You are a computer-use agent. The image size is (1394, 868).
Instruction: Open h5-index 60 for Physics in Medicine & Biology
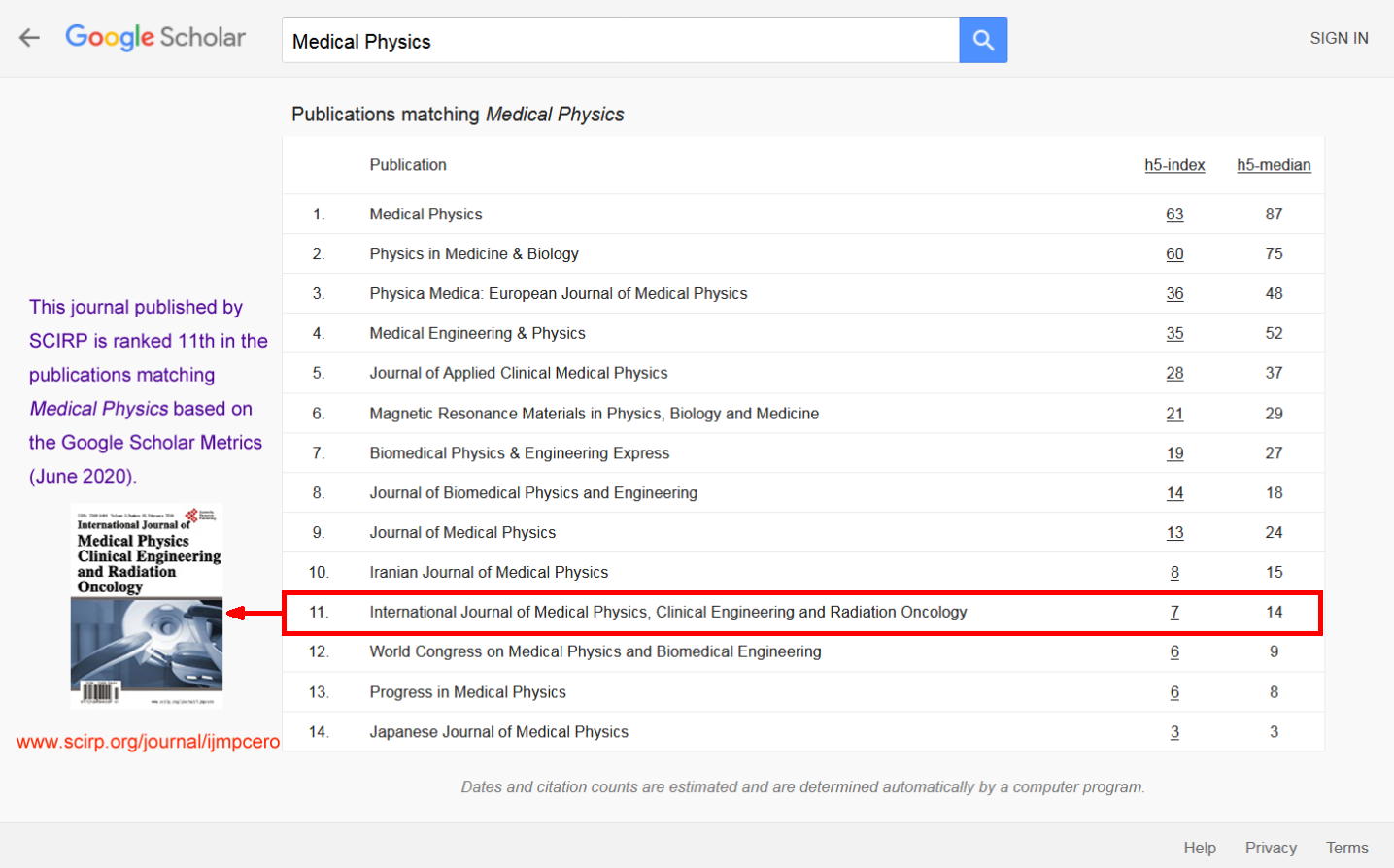click(1174, 254)
